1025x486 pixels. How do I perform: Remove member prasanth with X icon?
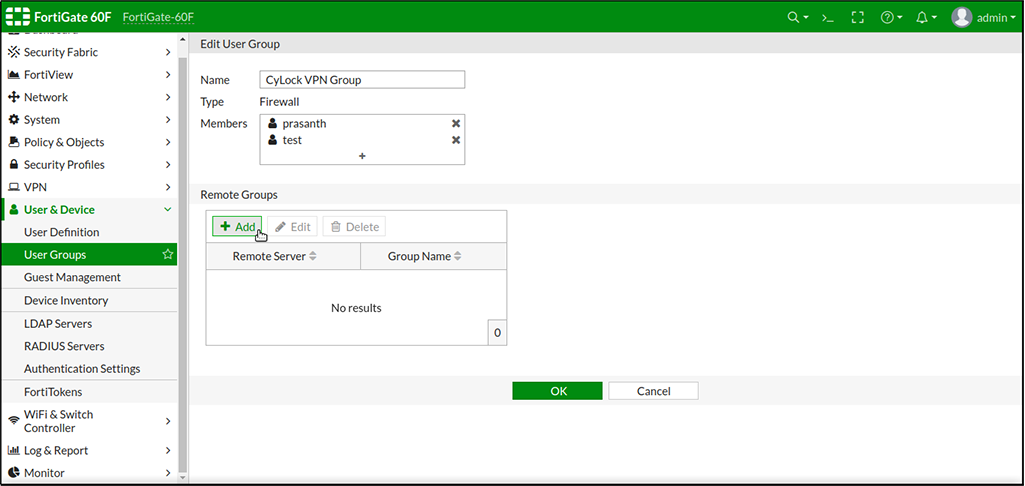click(x=456, y=123)
